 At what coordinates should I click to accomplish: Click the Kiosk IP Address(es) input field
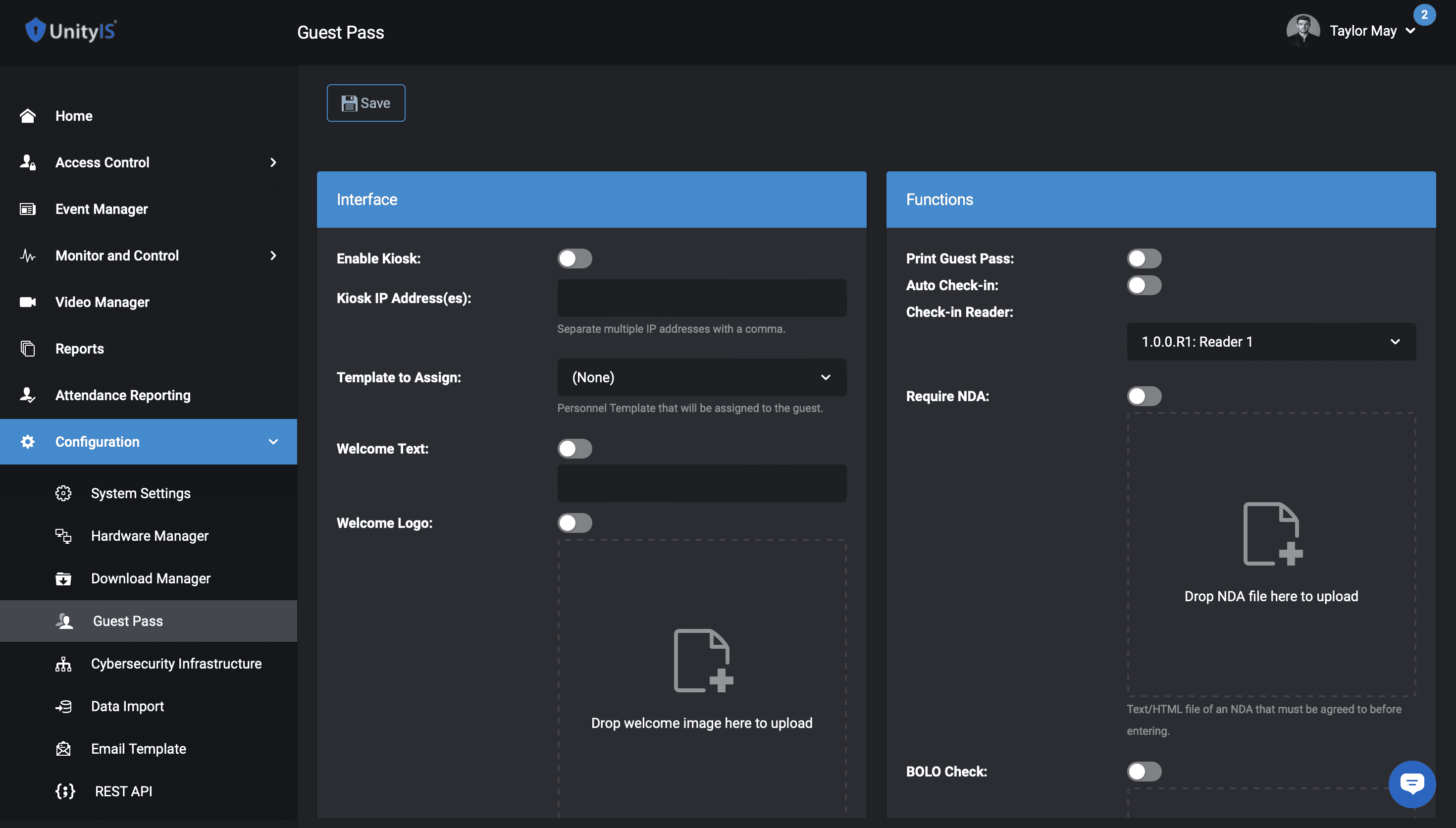point(702,298)
